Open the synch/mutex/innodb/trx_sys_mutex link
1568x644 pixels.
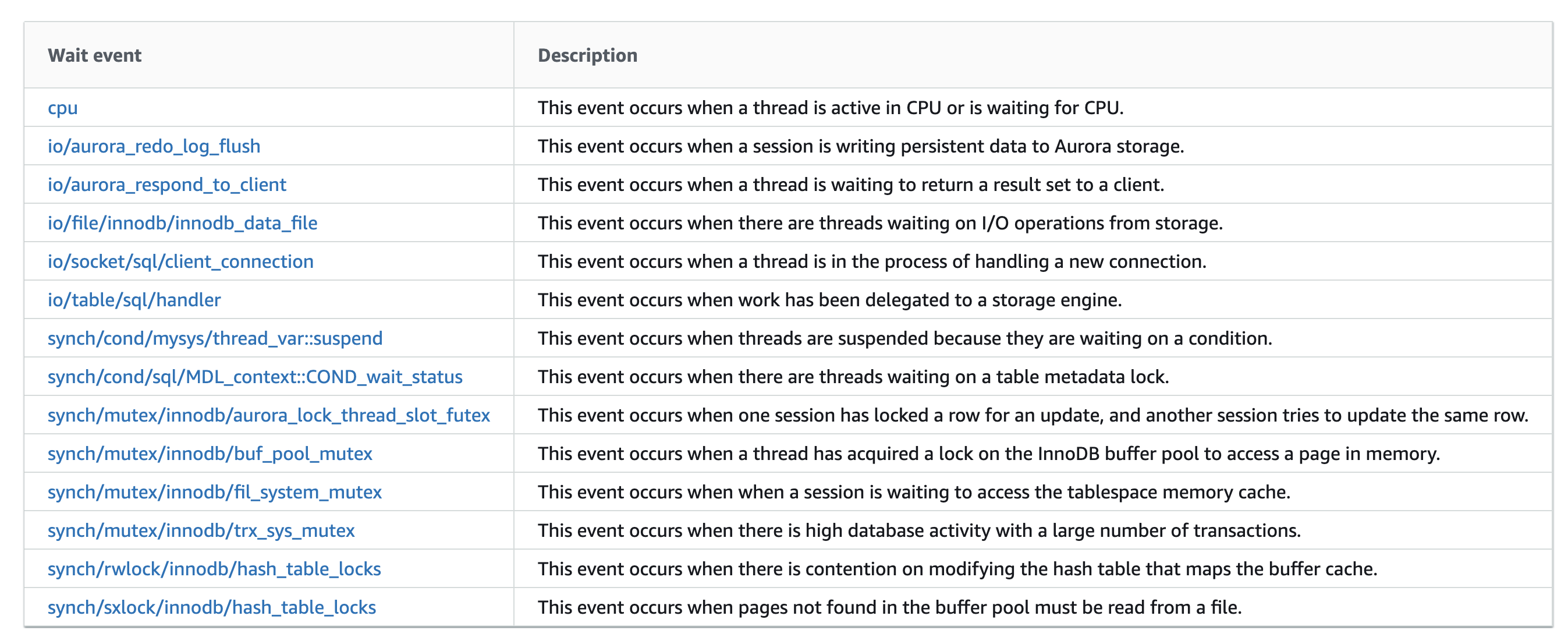[x=201, y=529]
